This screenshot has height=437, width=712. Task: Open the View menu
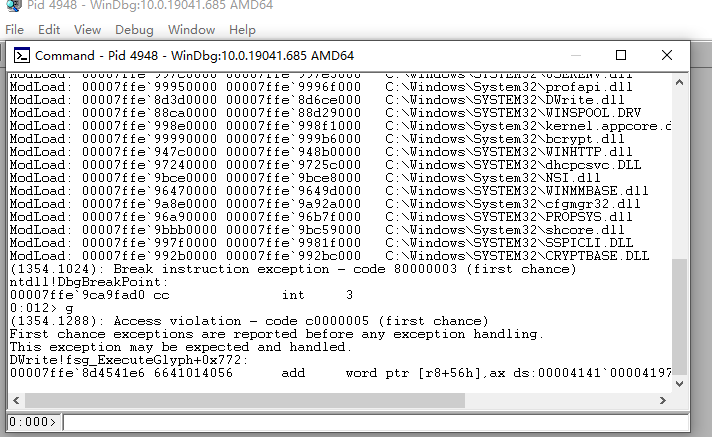87,30
